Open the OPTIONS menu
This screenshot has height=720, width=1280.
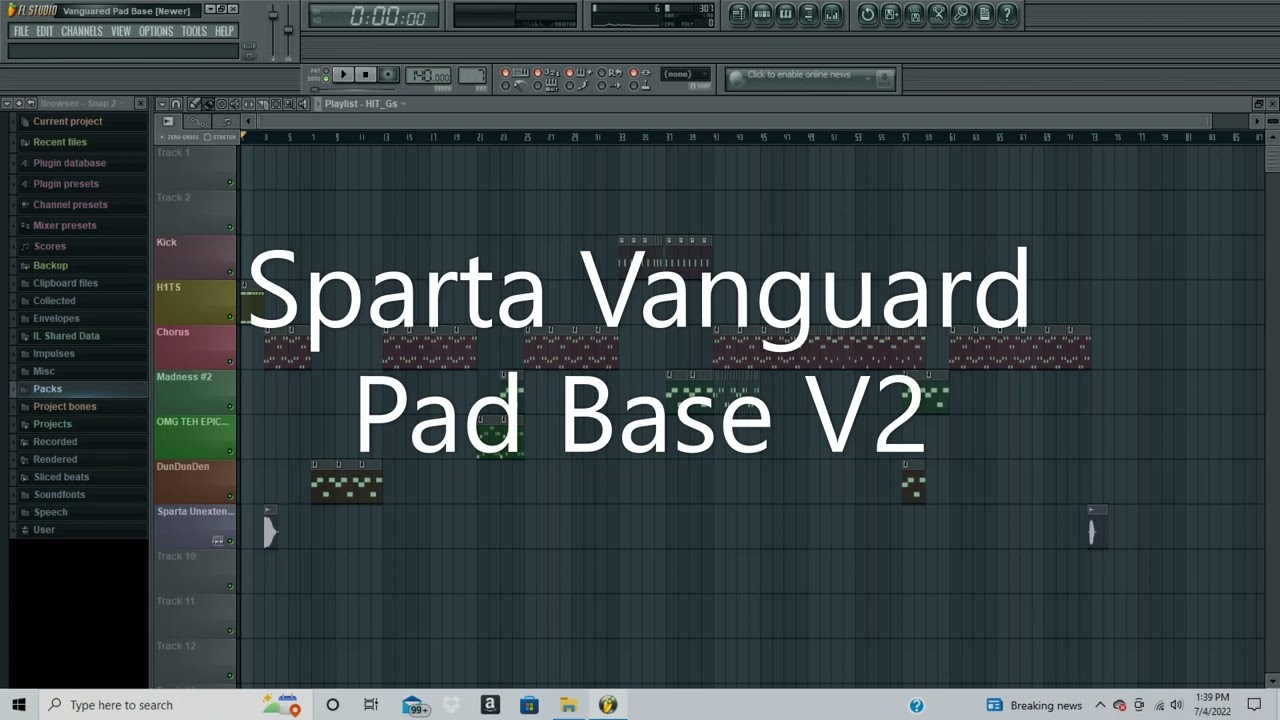(156, 31)
